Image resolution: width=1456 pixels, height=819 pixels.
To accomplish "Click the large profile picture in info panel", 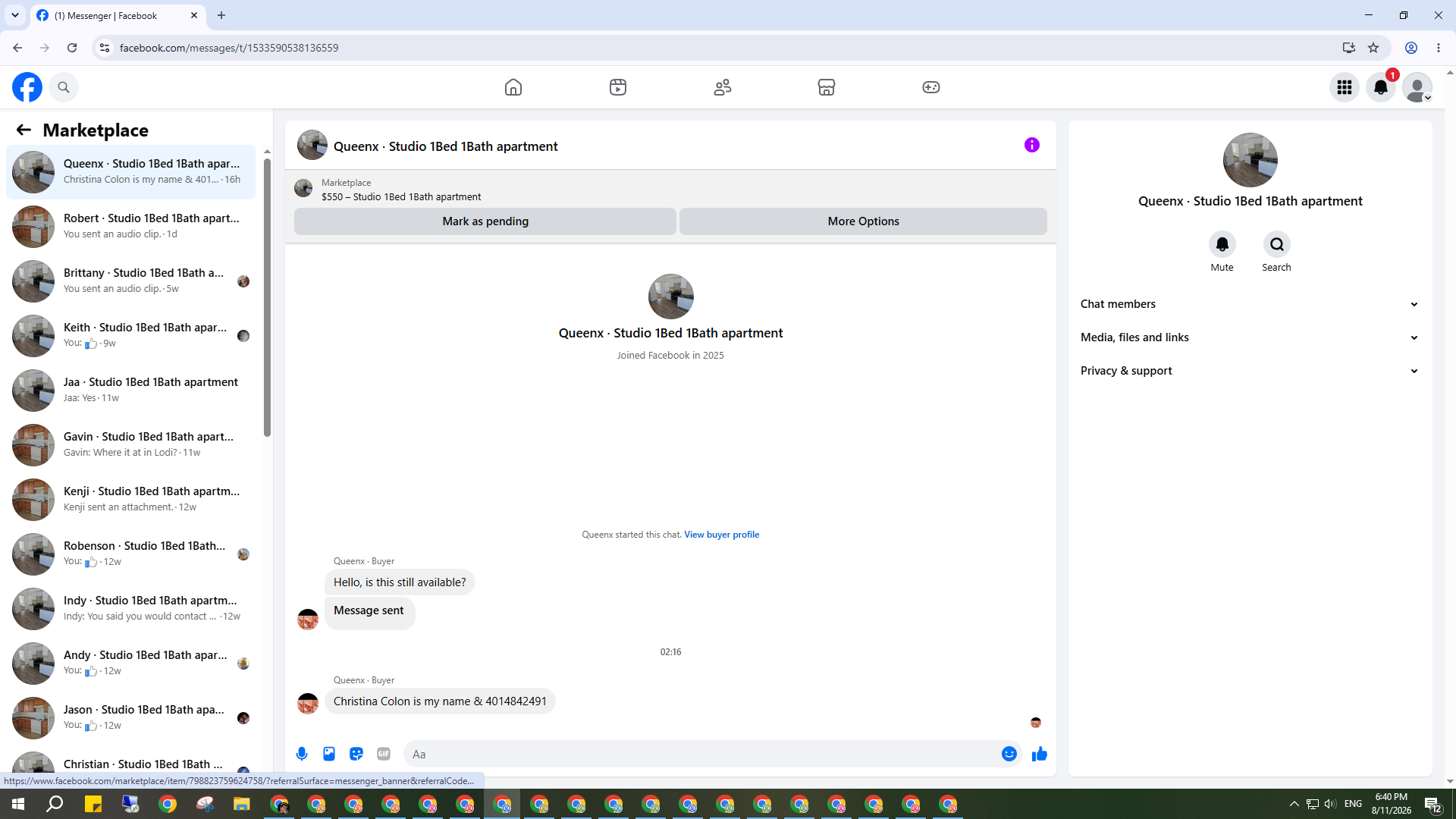I will [x=1250, y=160].
